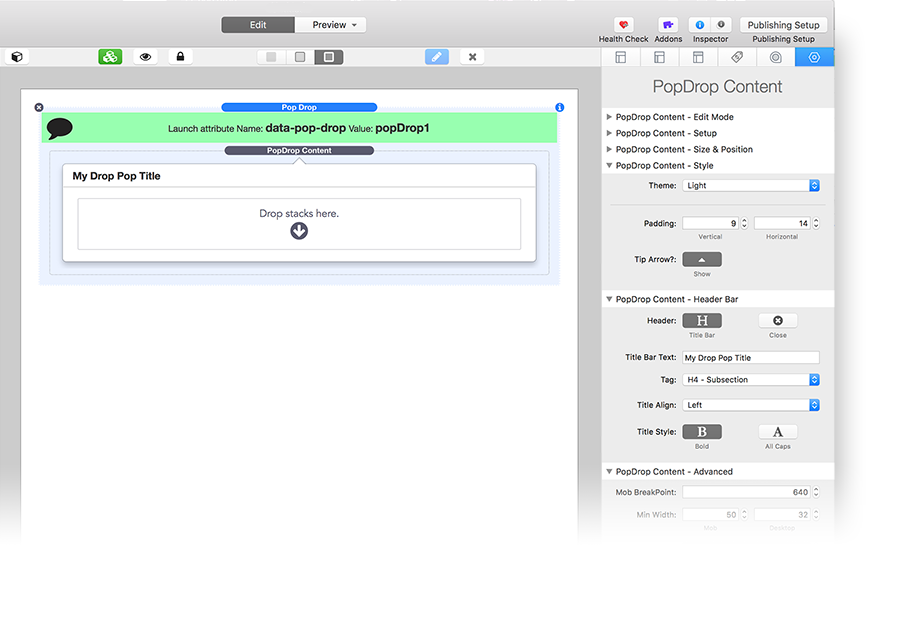
Task: Click the Close header button
Action: [x=777, y=321]
